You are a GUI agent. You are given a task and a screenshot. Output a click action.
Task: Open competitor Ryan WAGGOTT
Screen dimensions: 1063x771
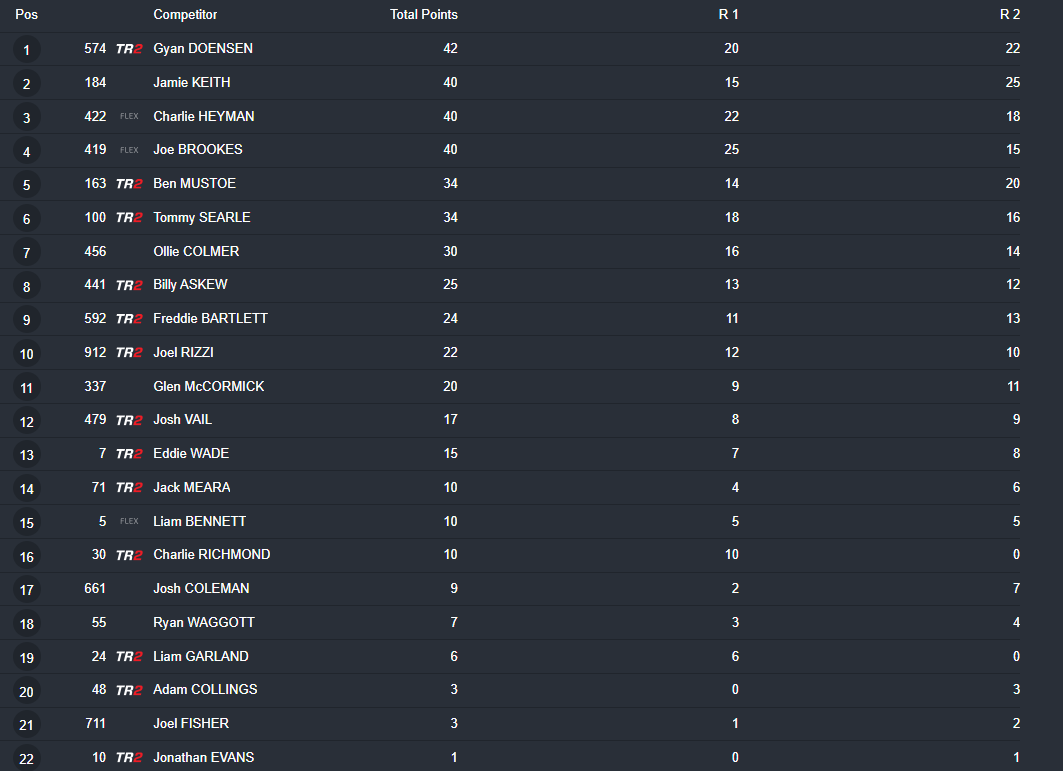pos(204,622)
